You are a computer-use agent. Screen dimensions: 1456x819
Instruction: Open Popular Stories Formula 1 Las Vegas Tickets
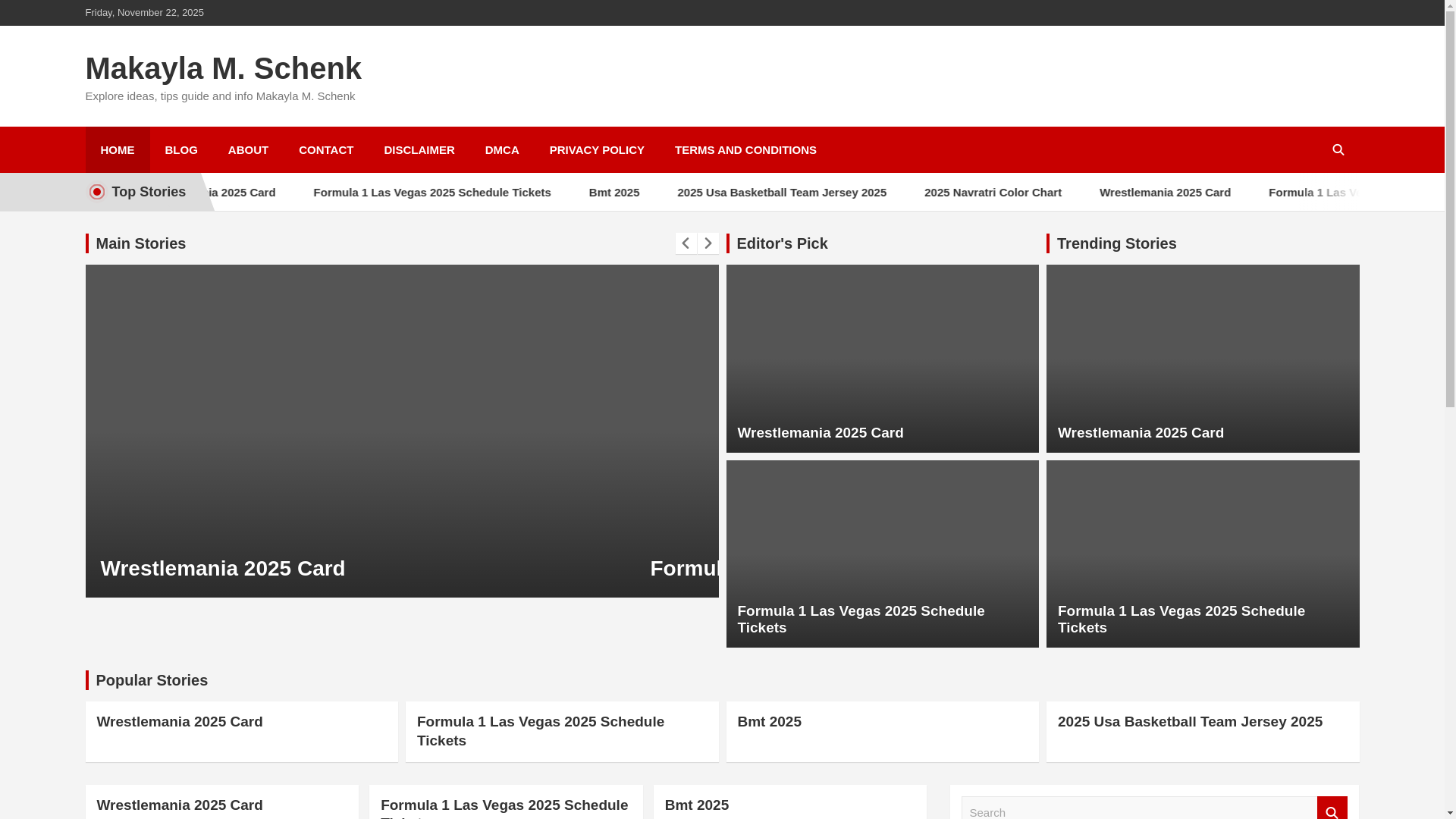point(540,731)
